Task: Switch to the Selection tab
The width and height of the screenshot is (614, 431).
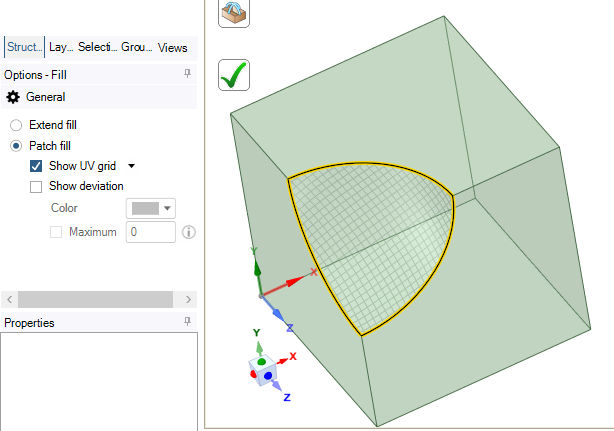Action: point(98,47)
